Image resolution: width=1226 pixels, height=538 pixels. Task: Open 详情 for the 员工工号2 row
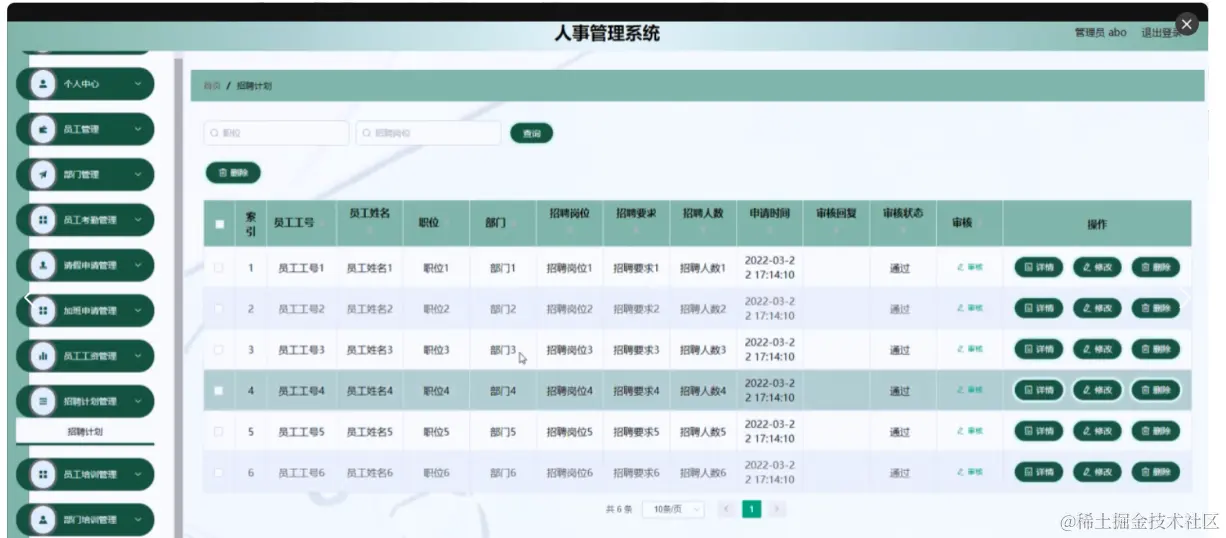pos(1039,308)
